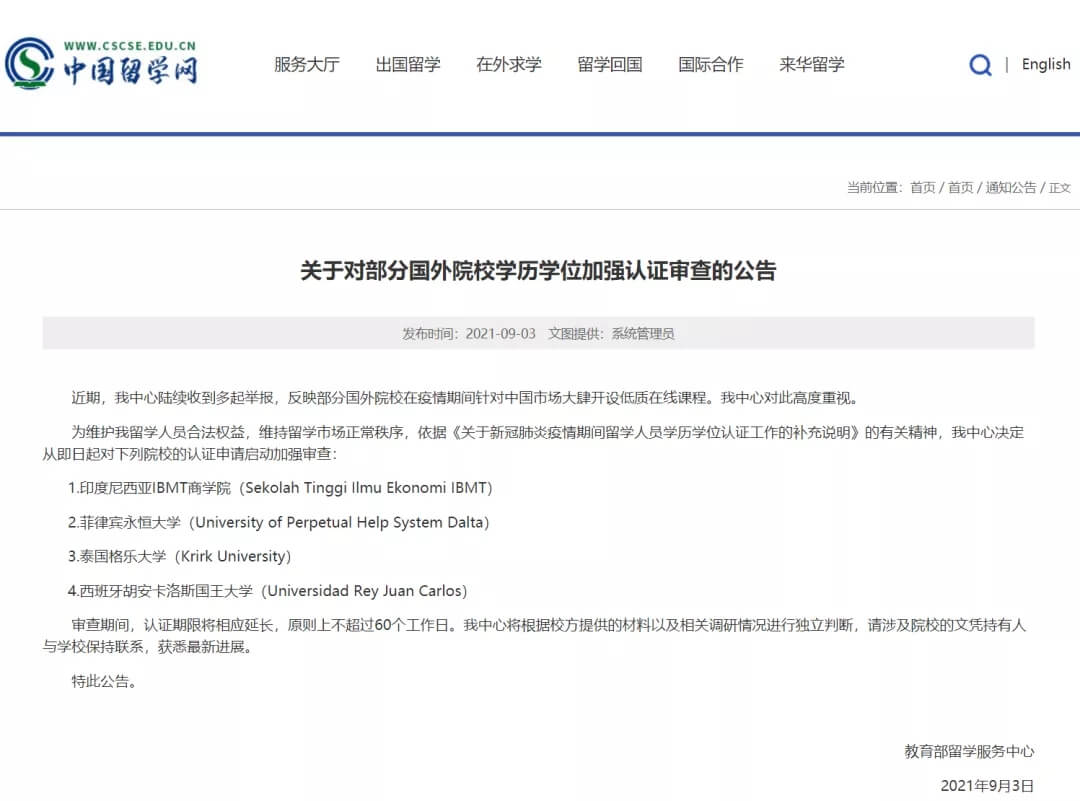This screenshot has height=801, width=1080.
Task: Open the 在外求学 menu
Action: pos(509,64)
